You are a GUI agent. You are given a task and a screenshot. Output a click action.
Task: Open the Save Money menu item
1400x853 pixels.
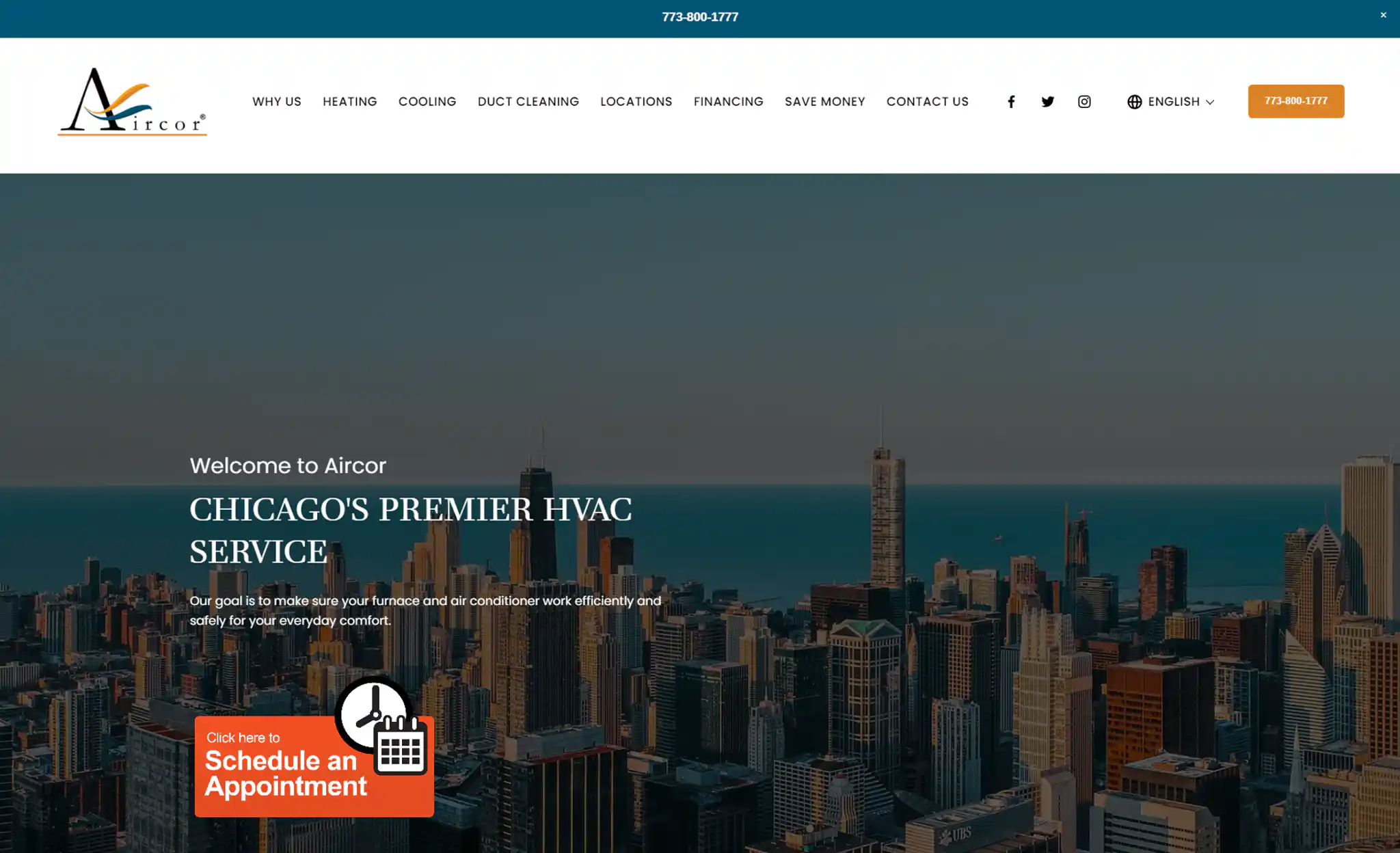[824, 102]
